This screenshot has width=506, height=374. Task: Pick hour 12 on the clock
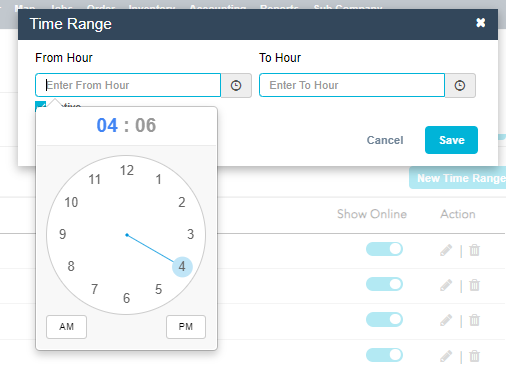127,170
